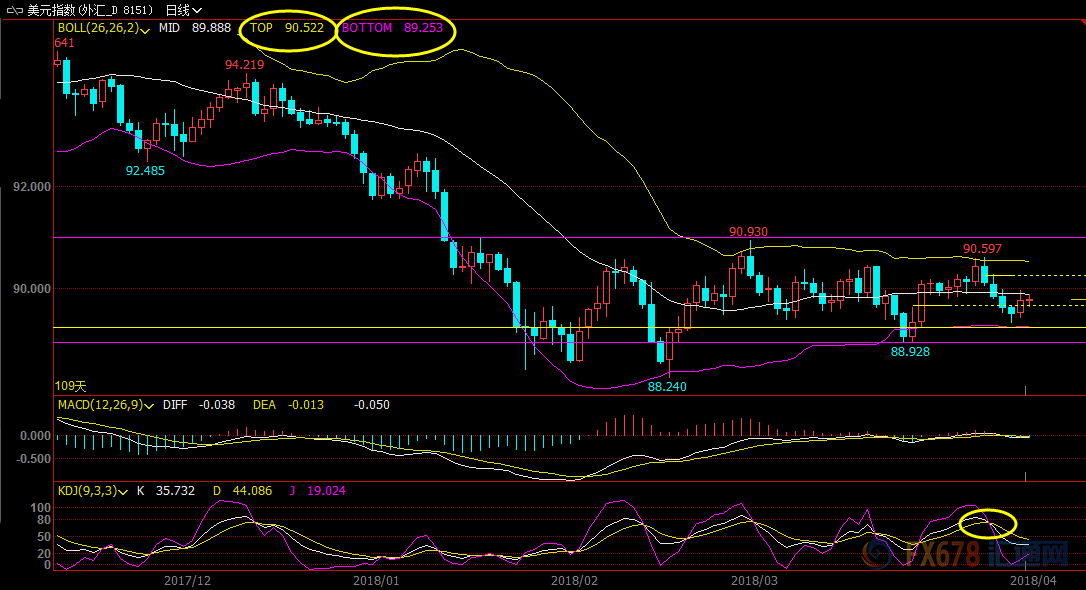Expand the MACD(12,26,9) indicator dropdown
Viewport: 1086px width, 590px height.
150,406
